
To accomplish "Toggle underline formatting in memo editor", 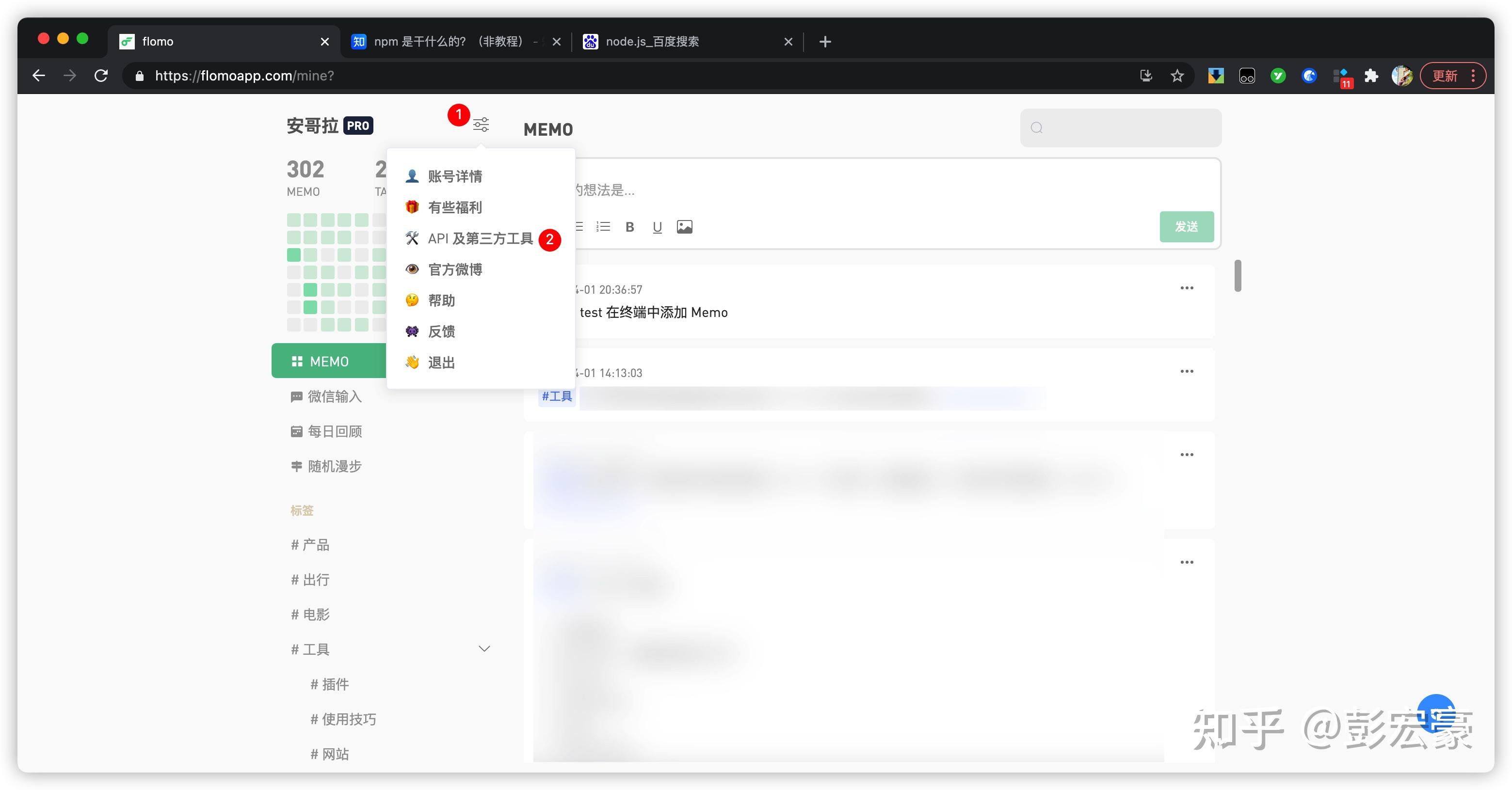I will tap(657, 227).
